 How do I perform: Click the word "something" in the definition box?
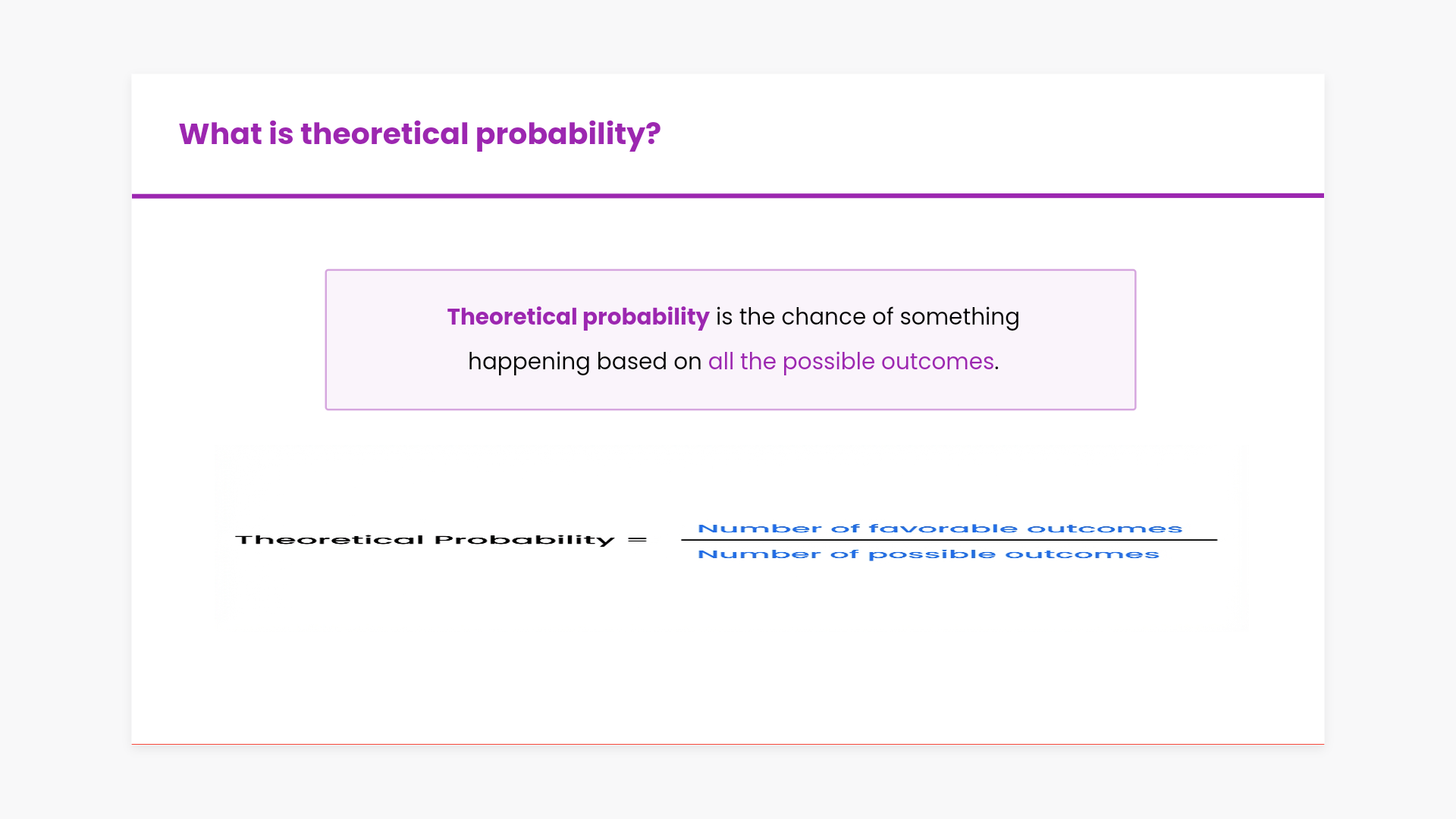click(959, 317)
